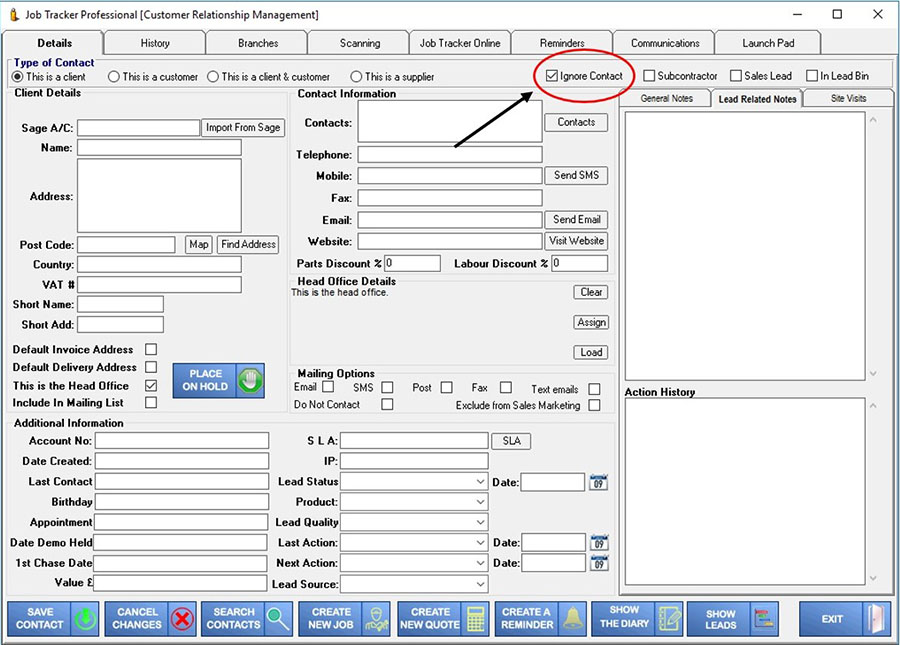Click the SLA button
This screenshot has width=900, height=645.
coord(511,441)
